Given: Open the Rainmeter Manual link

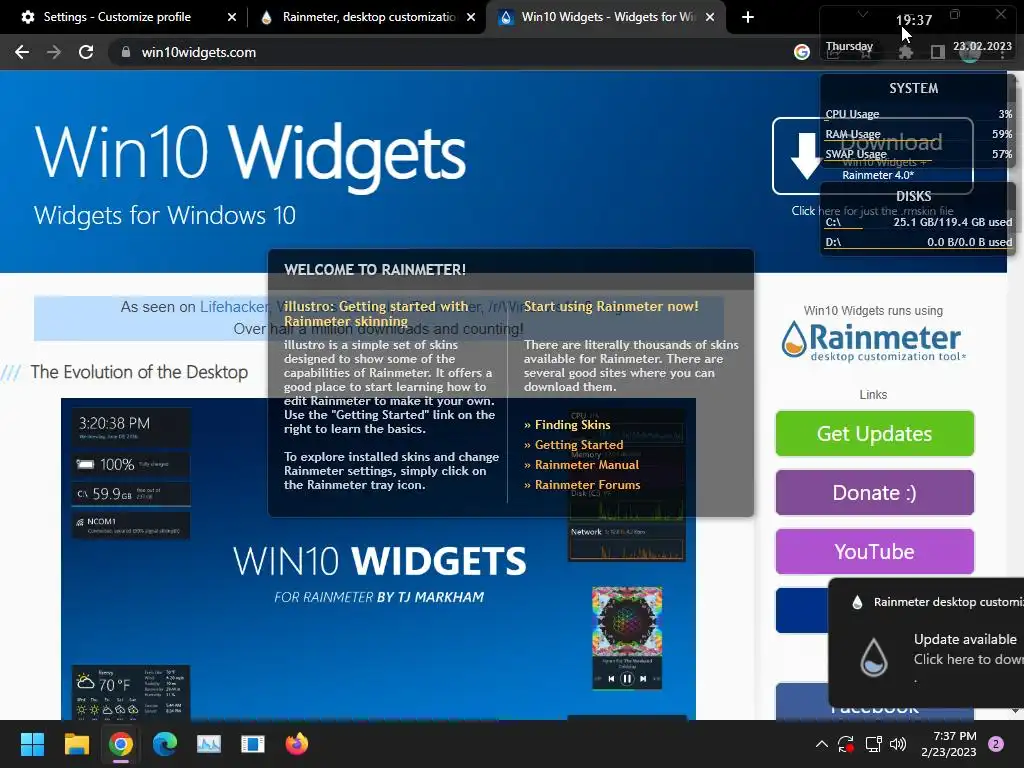Looking at the screenshot, I should click(x=586, y=465).
